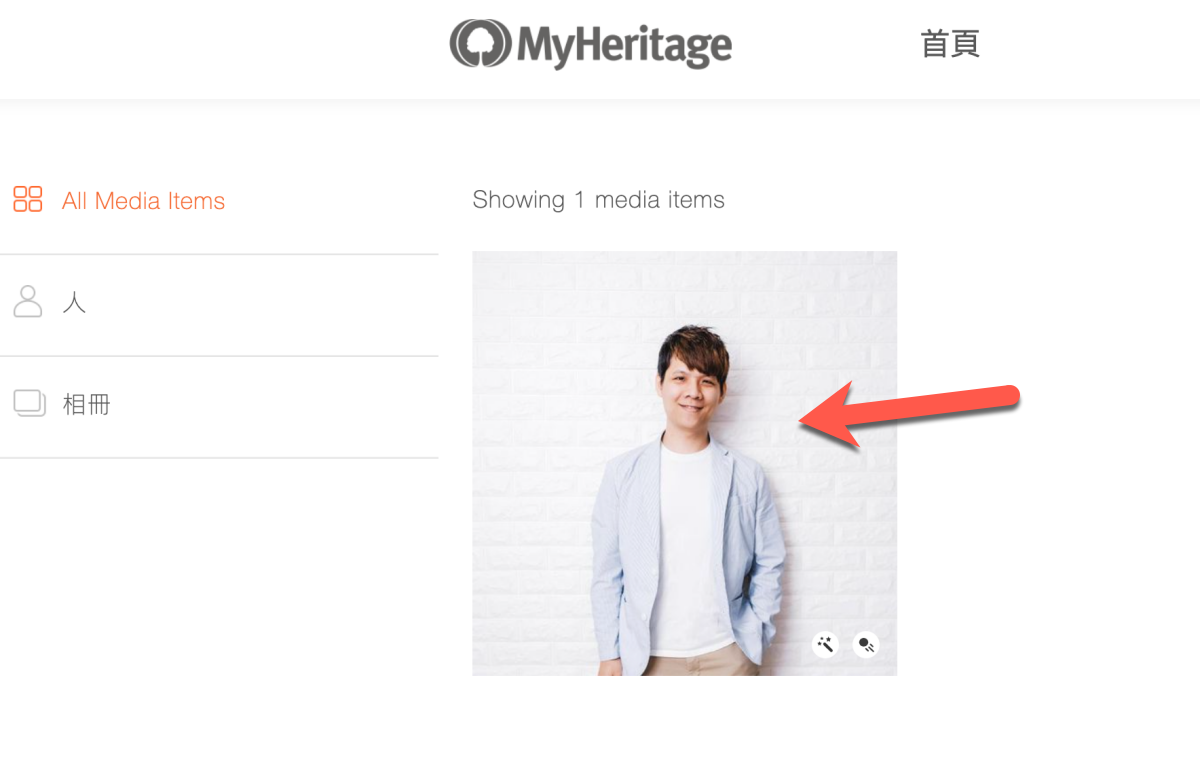This screenshot has width=1200, height=775.
Task: Go to 首頁 in the top navigation
Action: coord(949,44)
